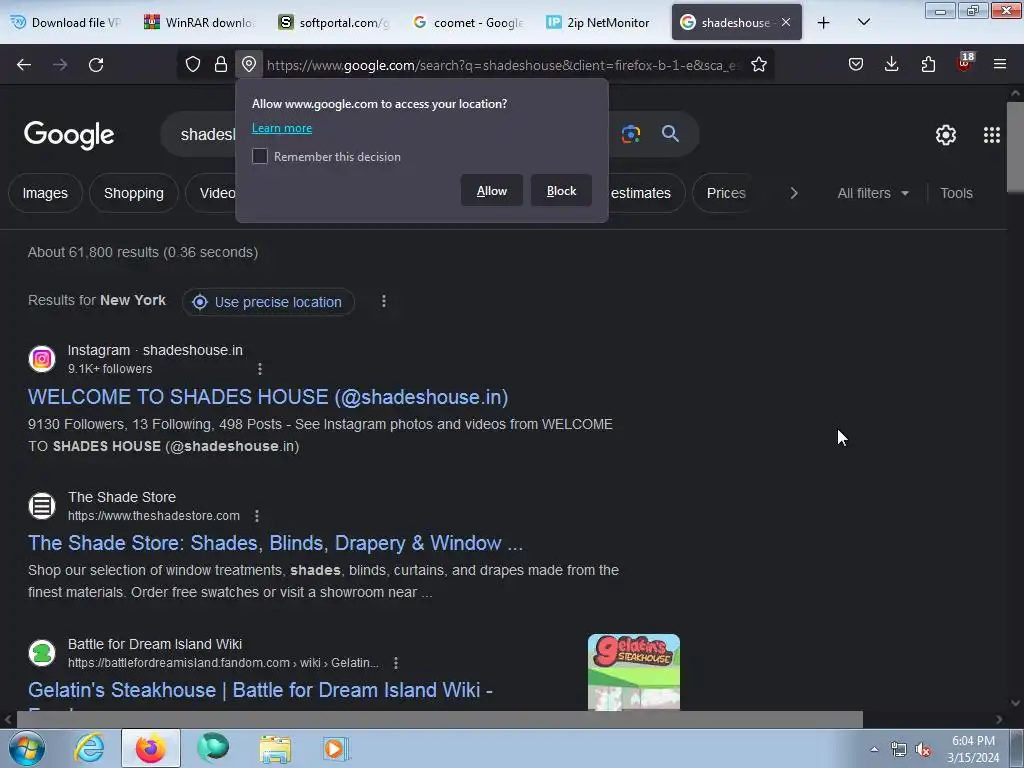Switch to softportal.com tab
This screenshot has height=768, width=1024.
tap(334, 23)
